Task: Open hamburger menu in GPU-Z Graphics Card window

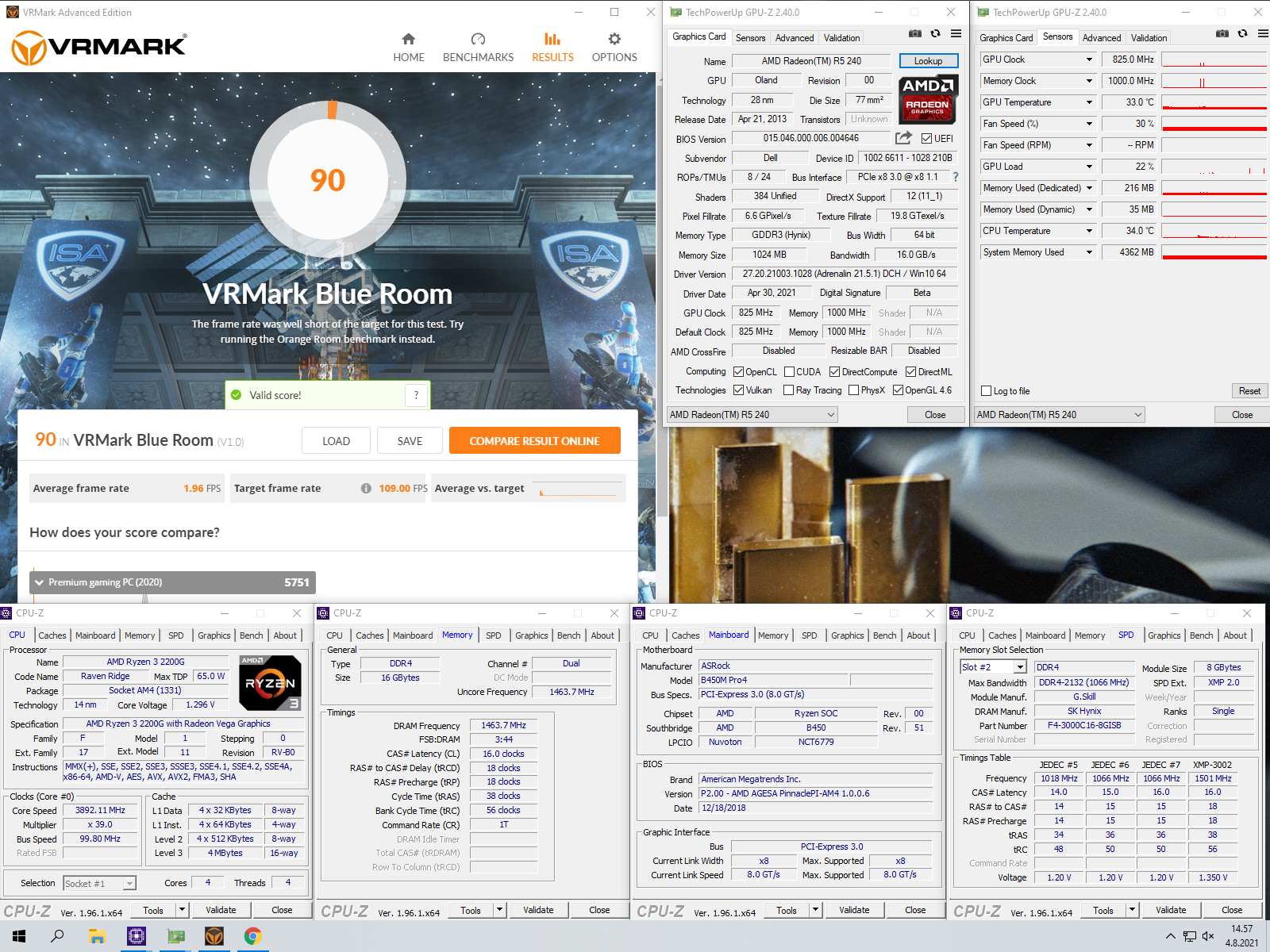Action: [x=956, y=33]
